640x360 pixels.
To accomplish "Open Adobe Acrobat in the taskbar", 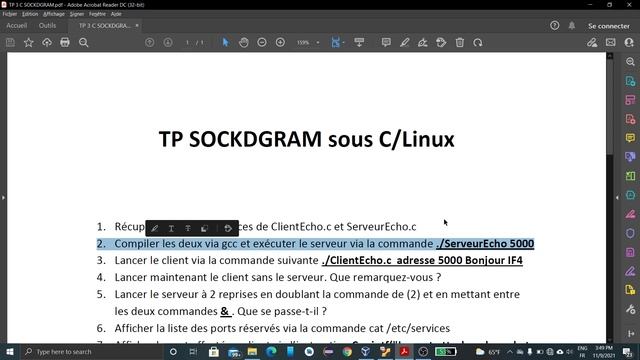I will 404,352.
